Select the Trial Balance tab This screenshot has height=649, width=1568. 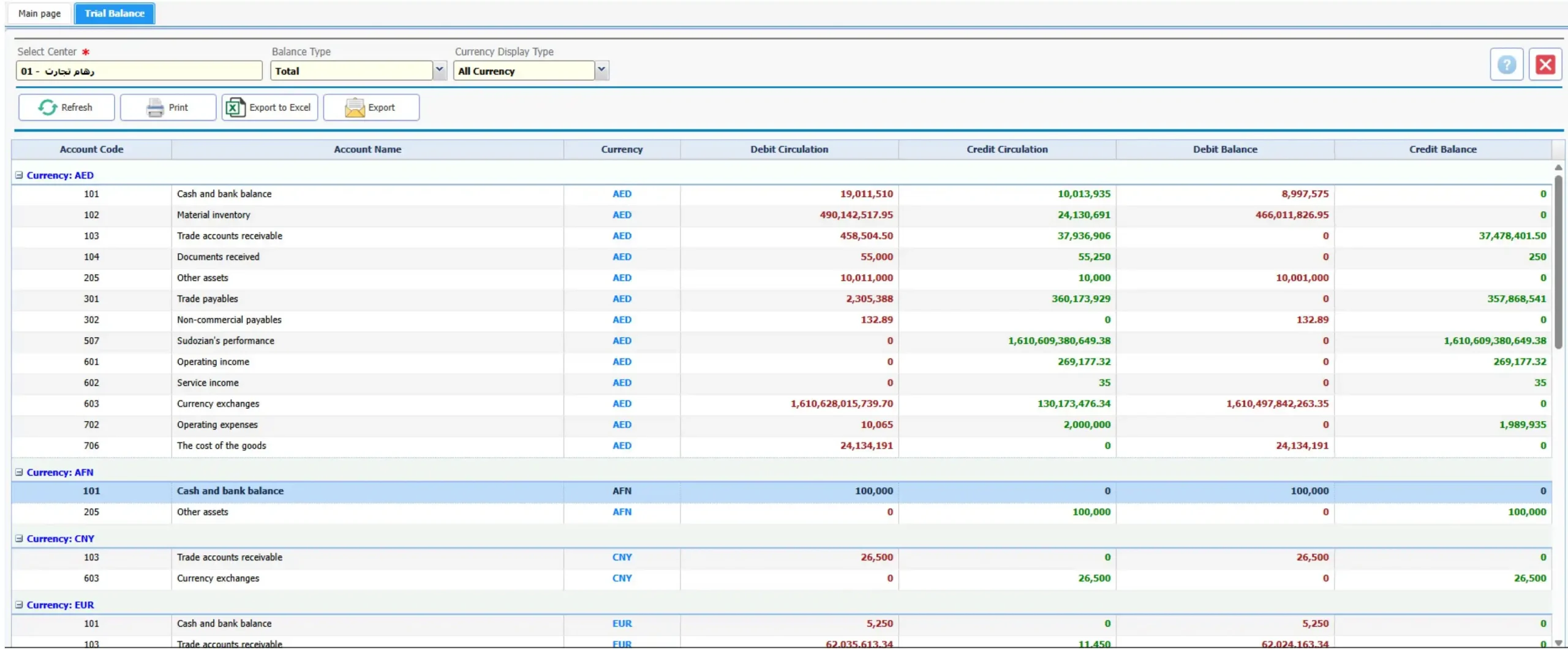115,13
